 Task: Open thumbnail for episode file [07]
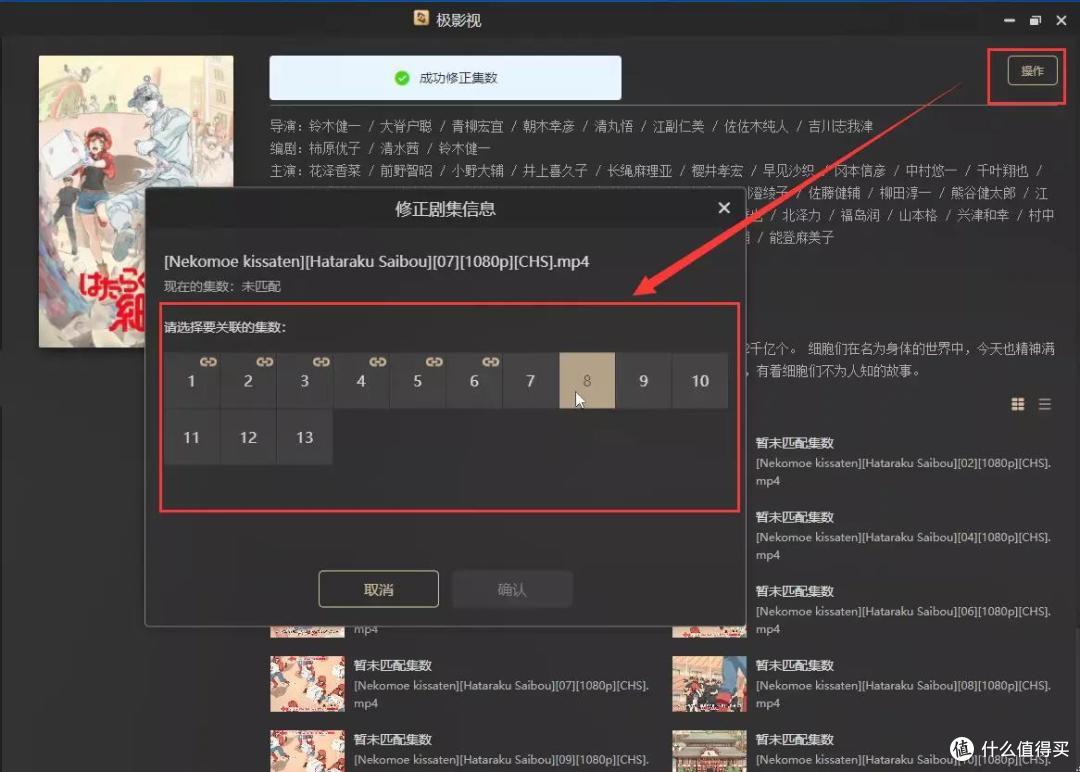(308, 684)
